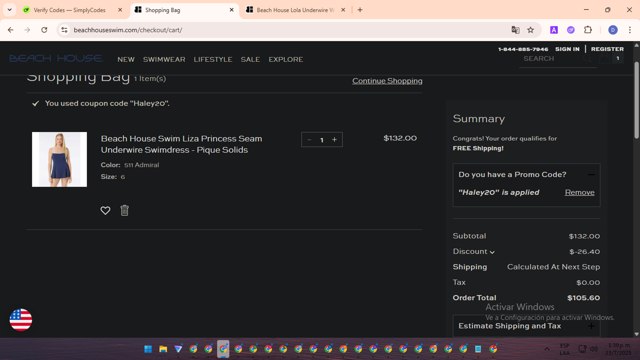640x360 pixels.
Task: Open the NEW menu in the site navigation
Action: tap(126, 60)
